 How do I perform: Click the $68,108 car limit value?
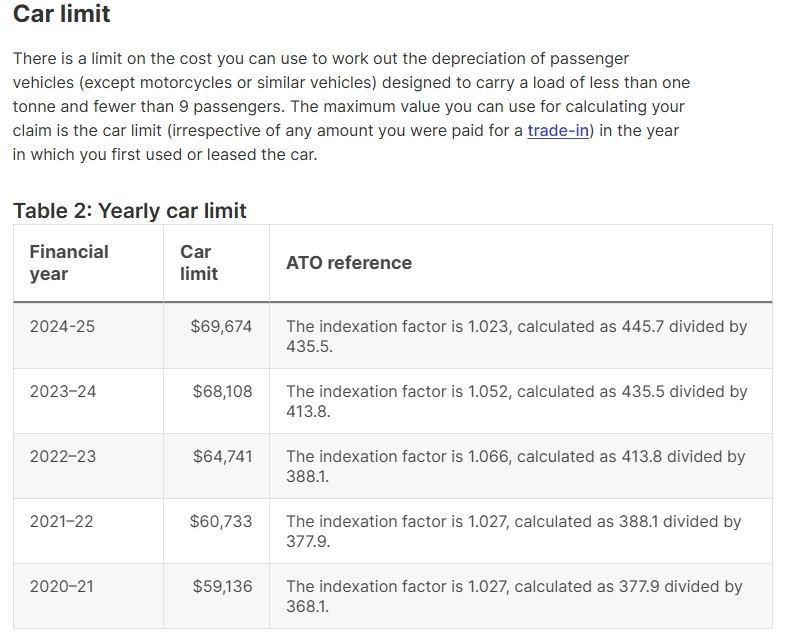click(x=222, y=391)
